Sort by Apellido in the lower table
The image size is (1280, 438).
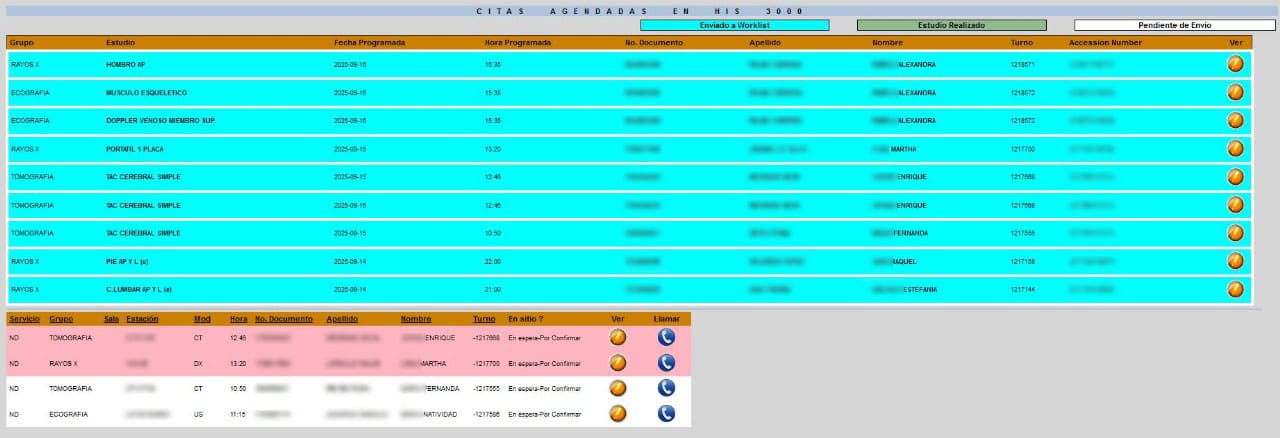click(x=342, y=319)
